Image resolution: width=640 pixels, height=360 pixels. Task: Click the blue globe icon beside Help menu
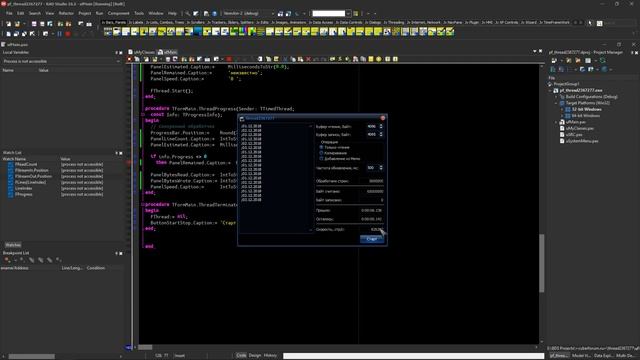point(214,13)
